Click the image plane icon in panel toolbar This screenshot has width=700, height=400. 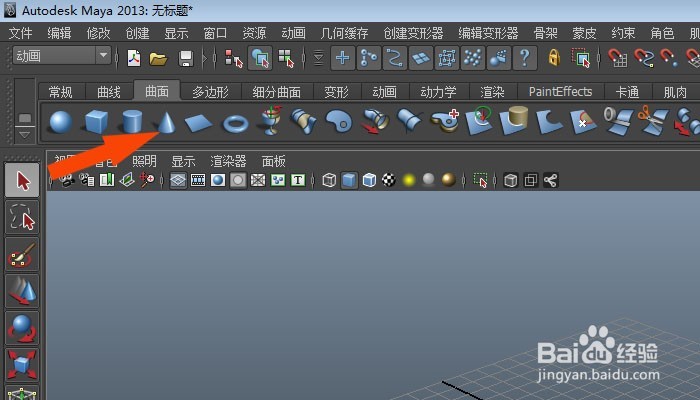point(107,180)
